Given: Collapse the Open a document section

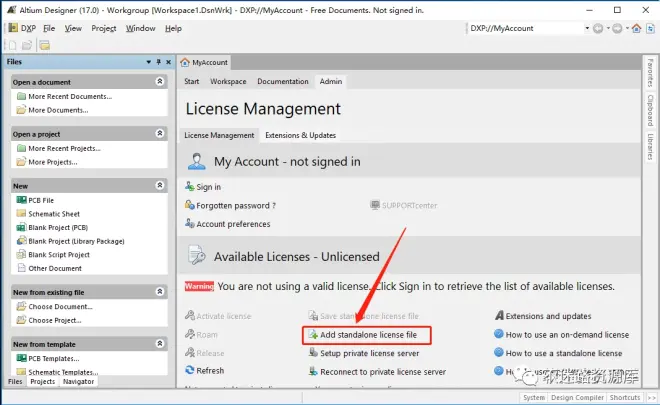Looking at the screenshot, I should (160, 81).
